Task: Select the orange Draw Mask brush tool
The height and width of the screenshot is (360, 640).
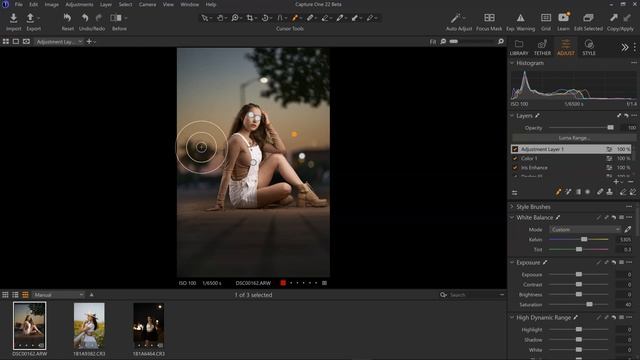Action: point(295,18)
